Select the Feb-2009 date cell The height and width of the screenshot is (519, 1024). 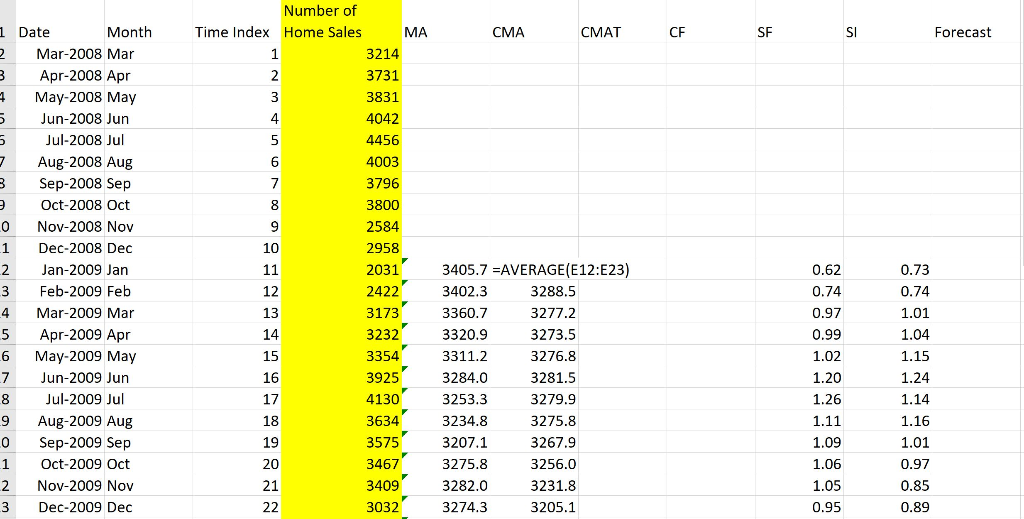click(60, 291)
